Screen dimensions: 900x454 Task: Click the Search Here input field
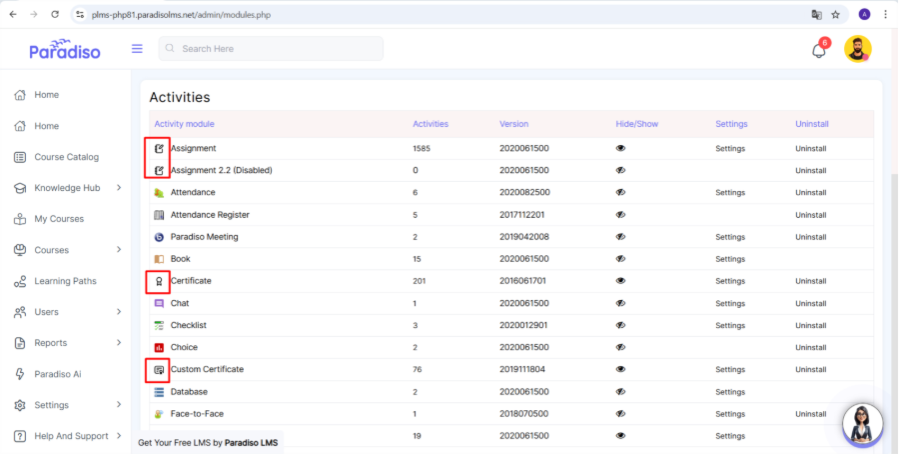[270, 49]
